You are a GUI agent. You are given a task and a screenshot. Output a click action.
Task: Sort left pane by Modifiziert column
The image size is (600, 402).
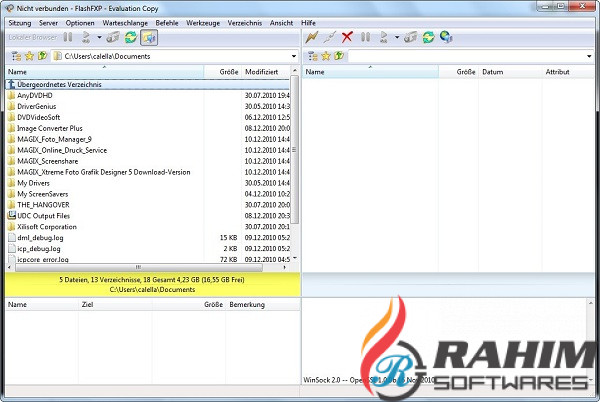point(266,72)
